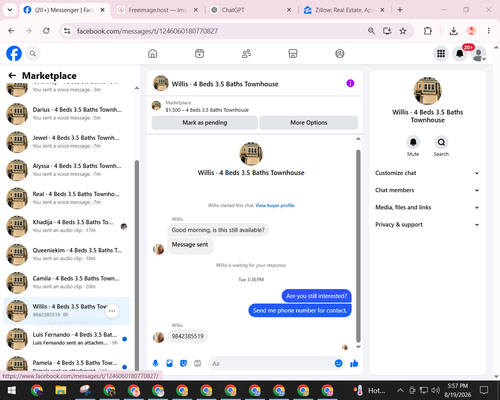This screenshot has width=500, height=400.
Task: Open the Alyssa conversation
Action: [x=67, y=170]
